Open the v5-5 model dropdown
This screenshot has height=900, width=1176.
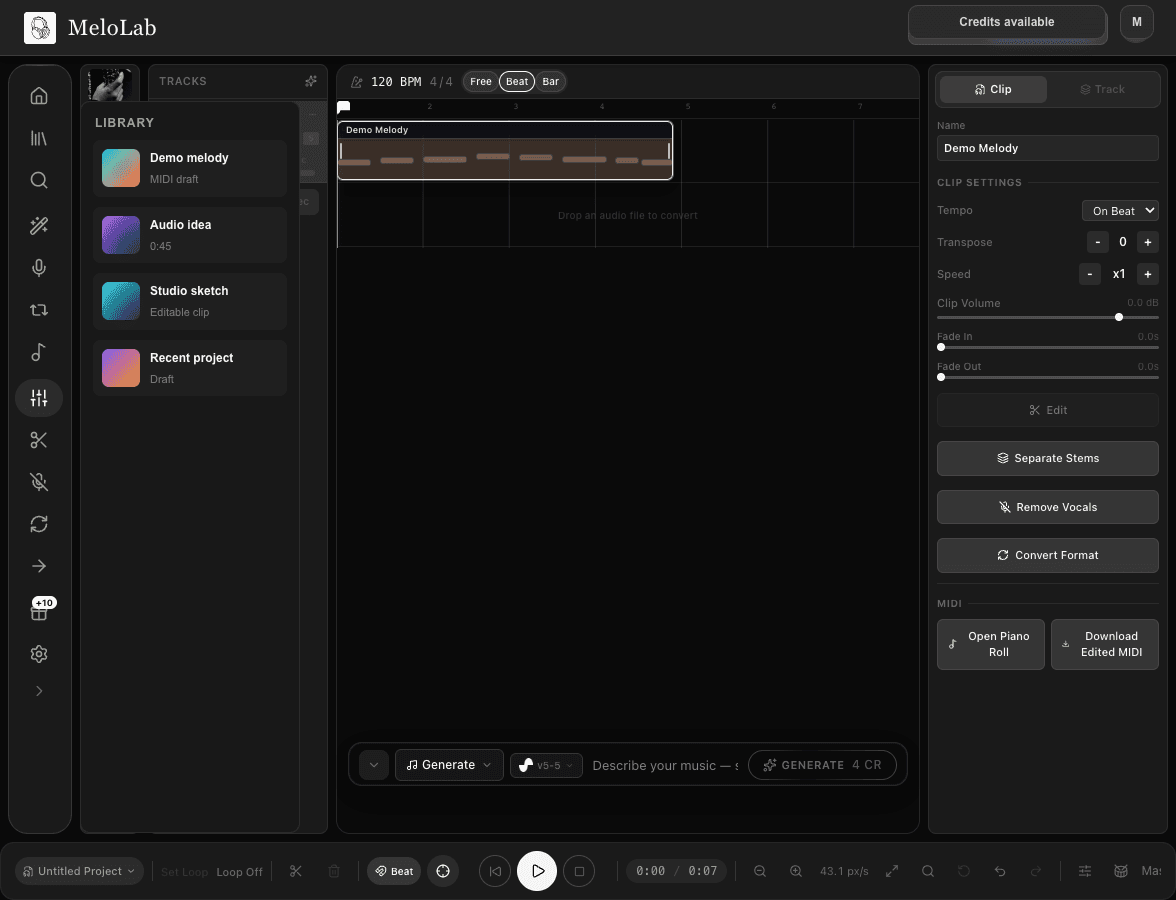point(546,765)
